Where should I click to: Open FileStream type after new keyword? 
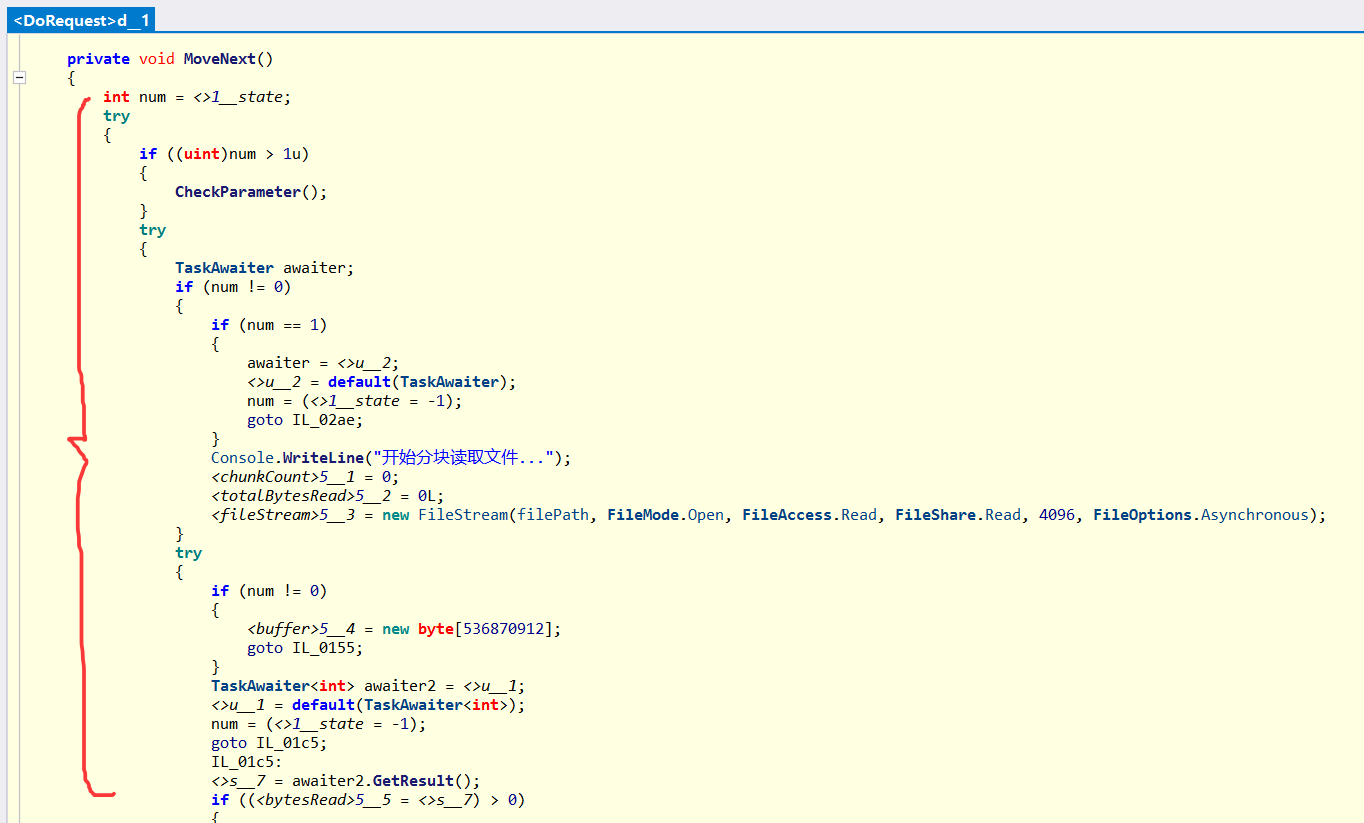coord(462,515)
